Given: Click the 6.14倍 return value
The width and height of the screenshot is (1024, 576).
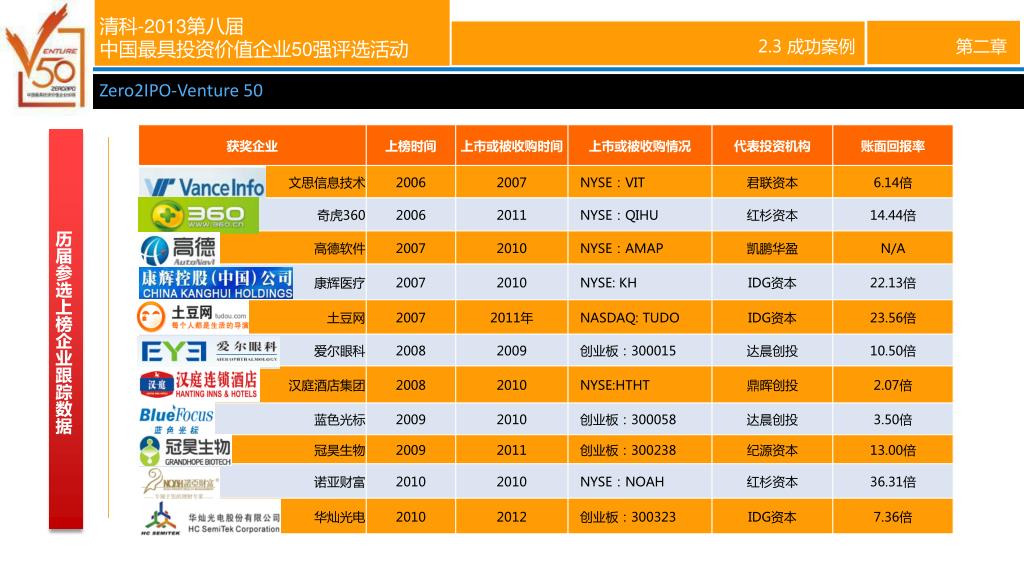Looking at the screenshot, I should pyautogui.click(x=893, y=183).
